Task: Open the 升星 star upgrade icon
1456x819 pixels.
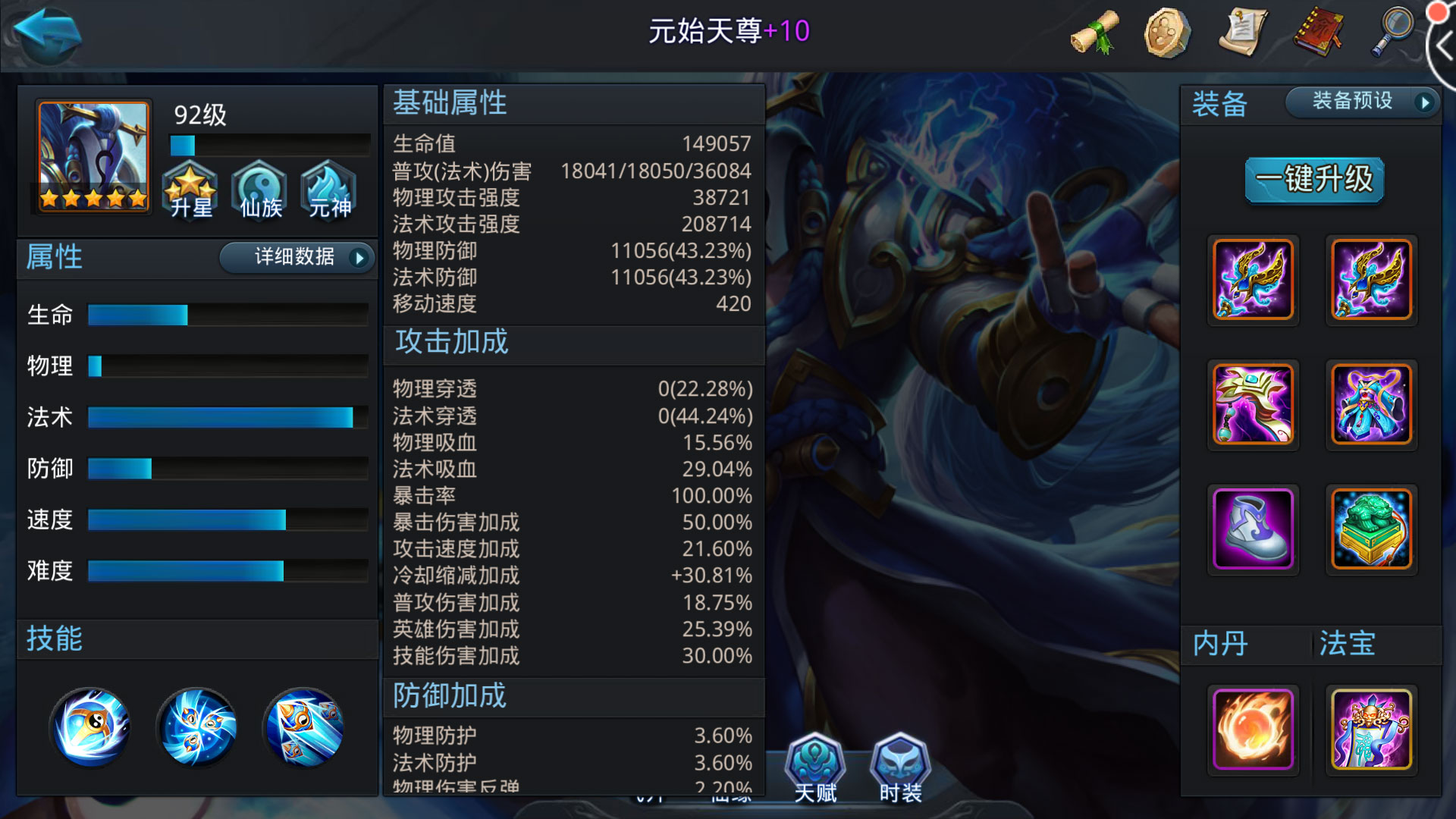Action: click(190, 190)
